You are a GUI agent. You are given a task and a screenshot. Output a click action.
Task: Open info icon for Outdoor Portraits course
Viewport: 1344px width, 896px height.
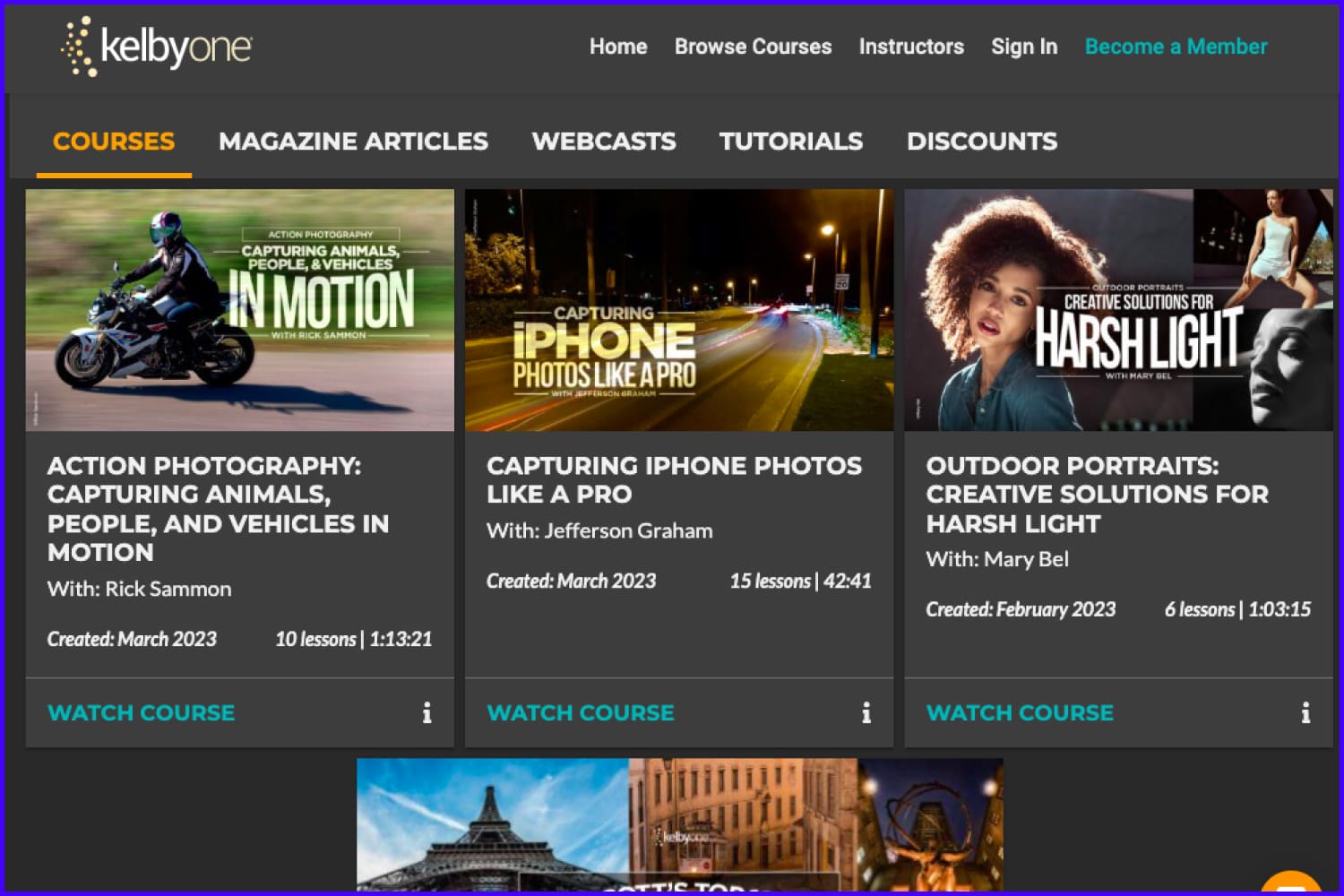click(1305, 713)
